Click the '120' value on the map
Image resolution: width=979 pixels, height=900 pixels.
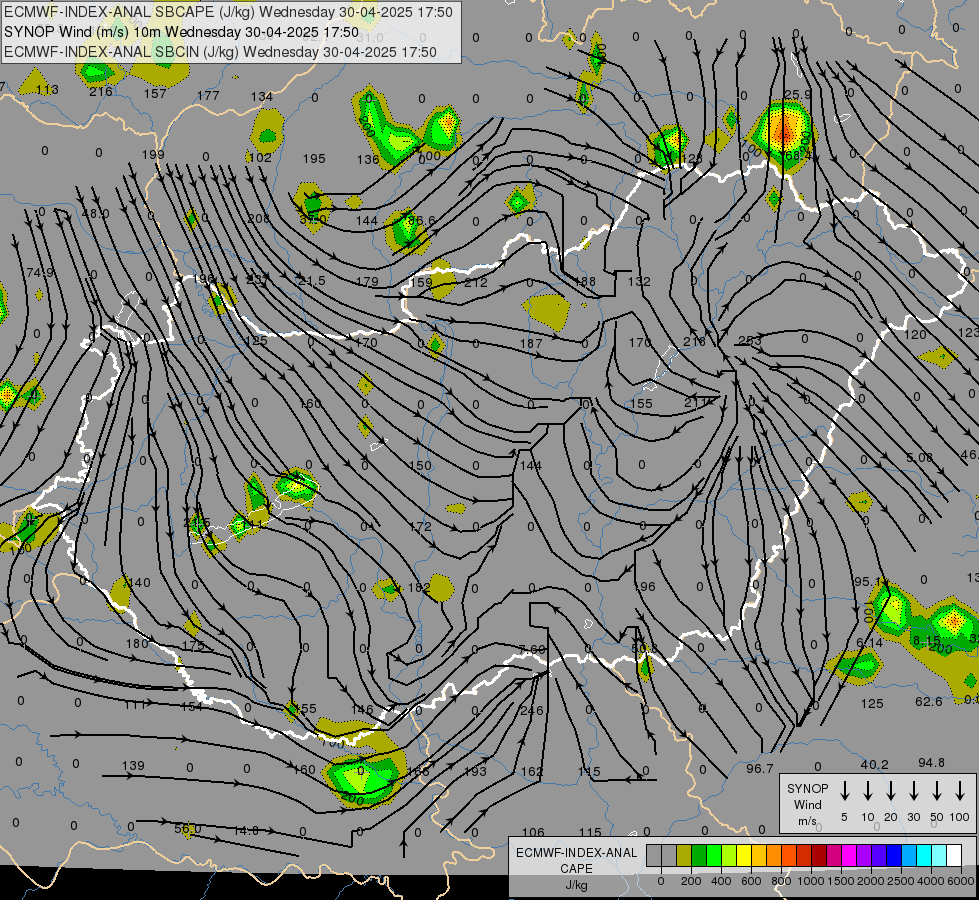pos(915,335)
